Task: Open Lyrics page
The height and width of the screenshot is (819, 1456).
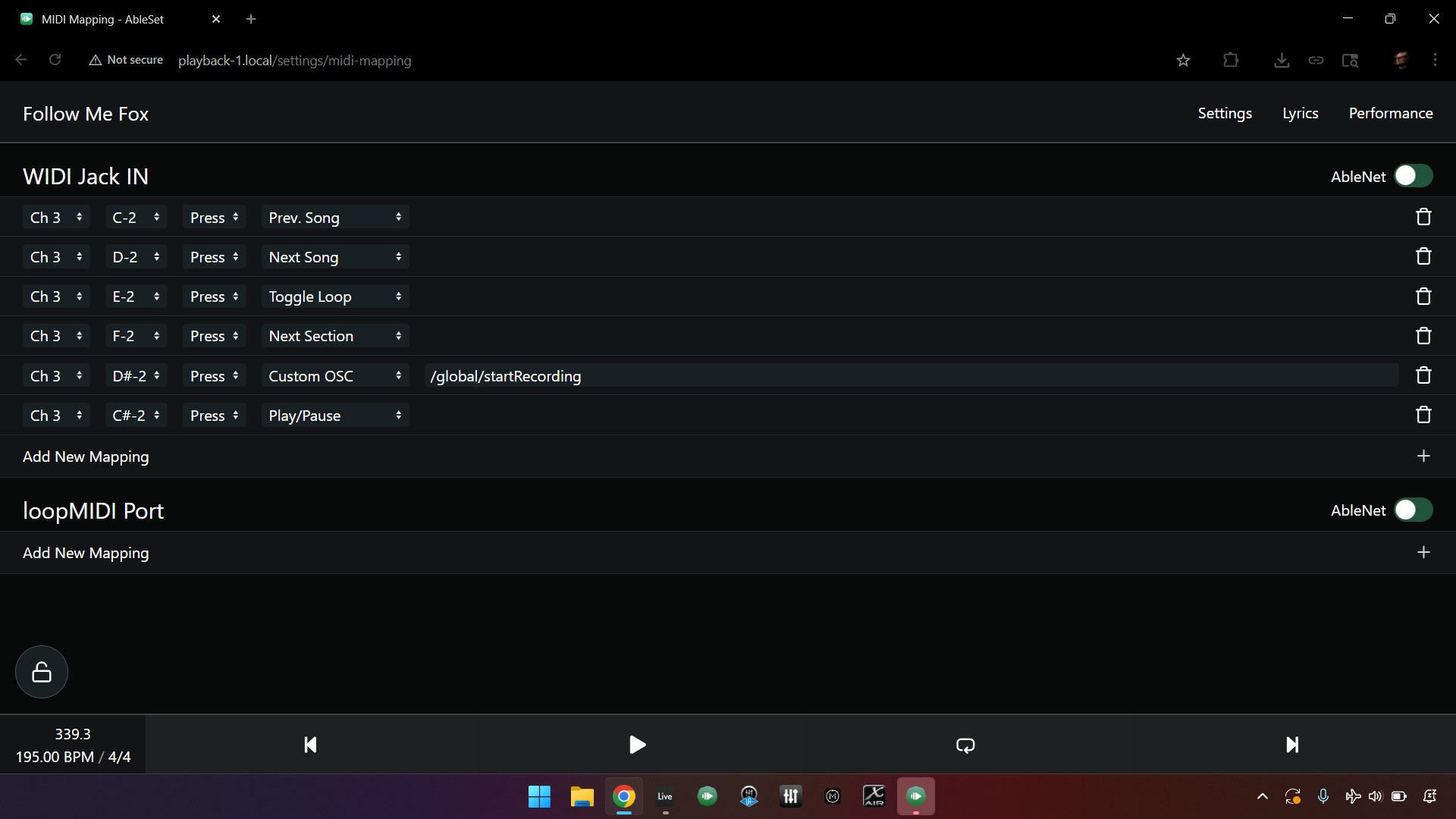Action: pos(1300,113)
